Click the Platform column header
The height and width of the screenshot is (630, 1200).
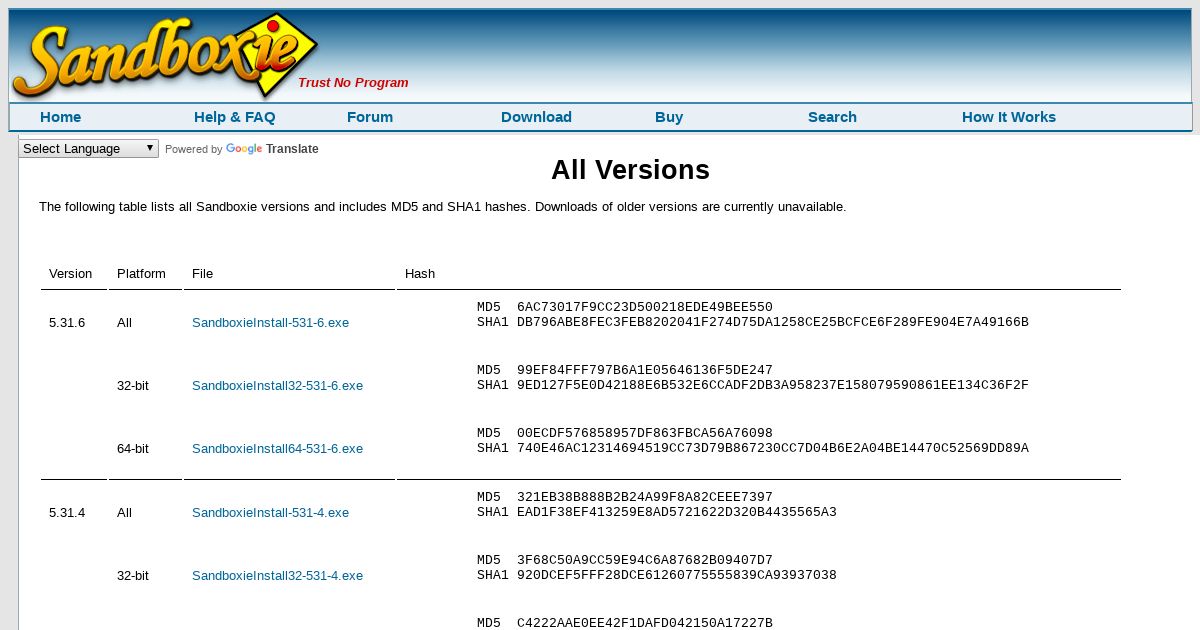[x=141, y=274]
